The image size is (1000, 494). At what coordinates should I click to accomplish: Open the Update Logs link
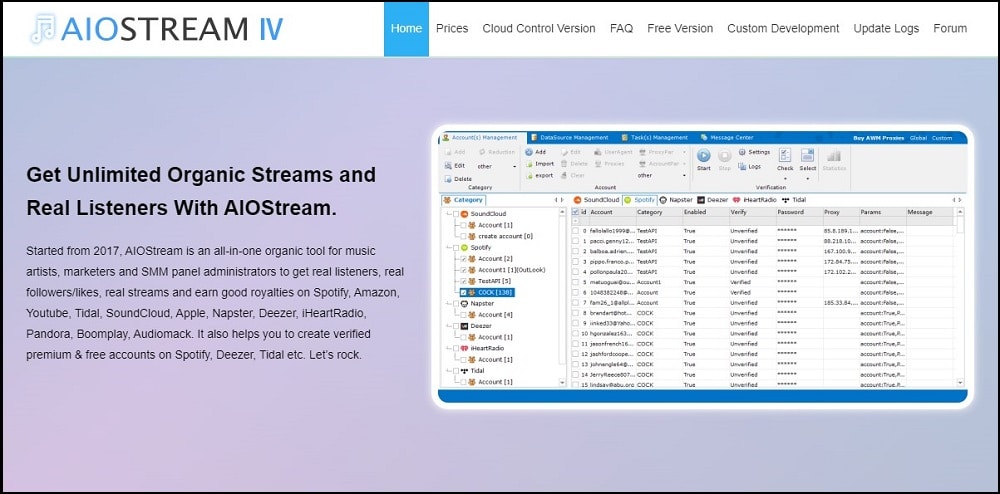tap(886, 29)
